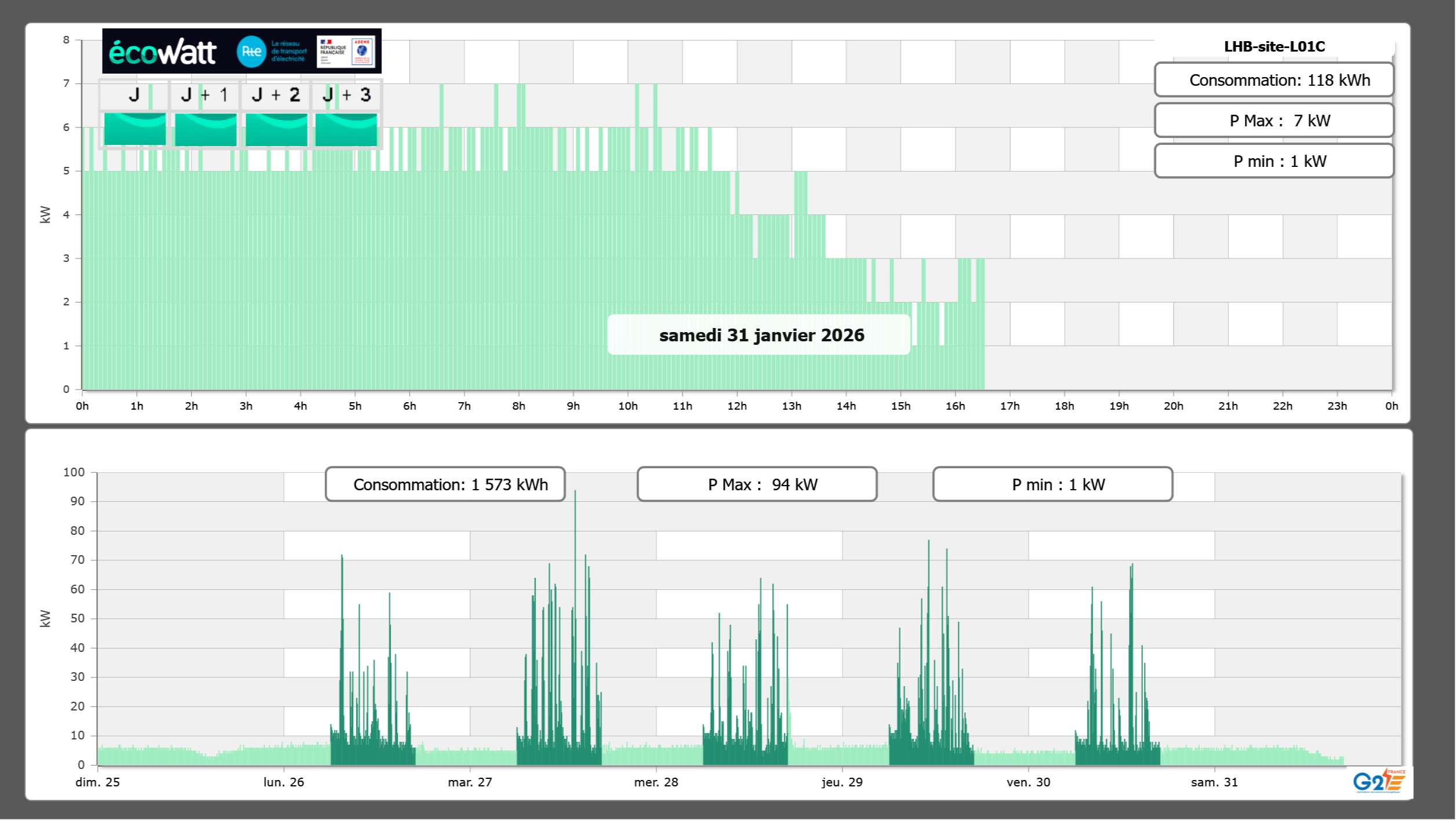Click the Consommation: 118 kWh box
Viewport: 1456px width, 820px height.
1273,80
